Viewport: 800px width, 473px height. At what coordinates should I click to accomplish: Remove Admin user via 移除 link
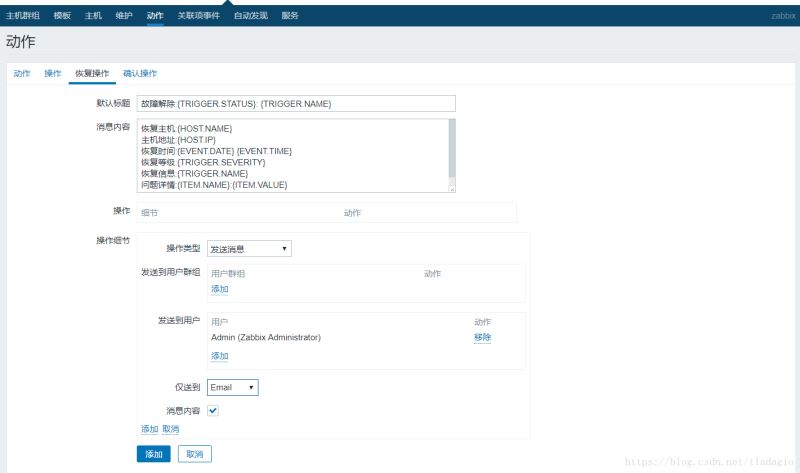(x=482, y=337)
